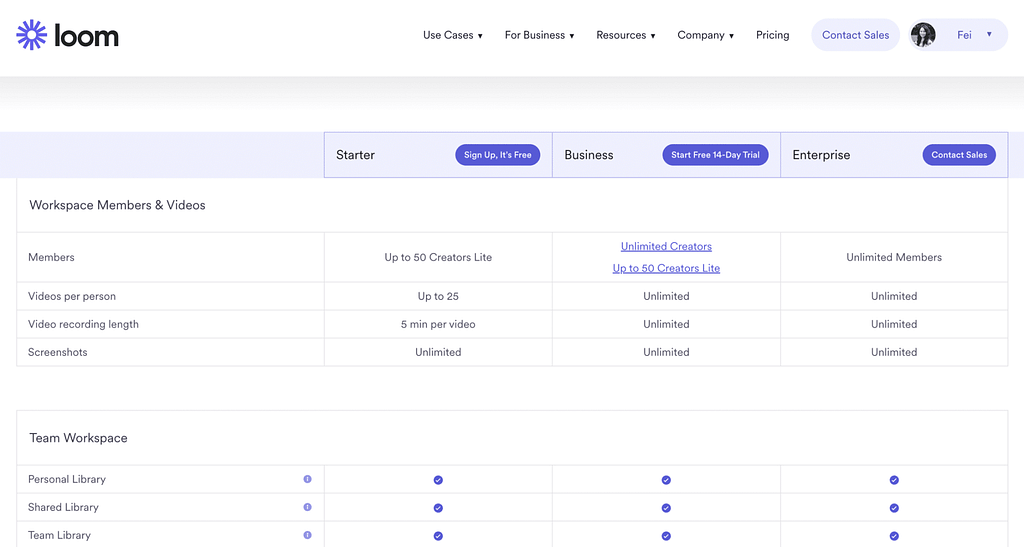Click Fei's profile avatar picture
Viewport: 1024px width, 547px height.
(x=923, y=35)
